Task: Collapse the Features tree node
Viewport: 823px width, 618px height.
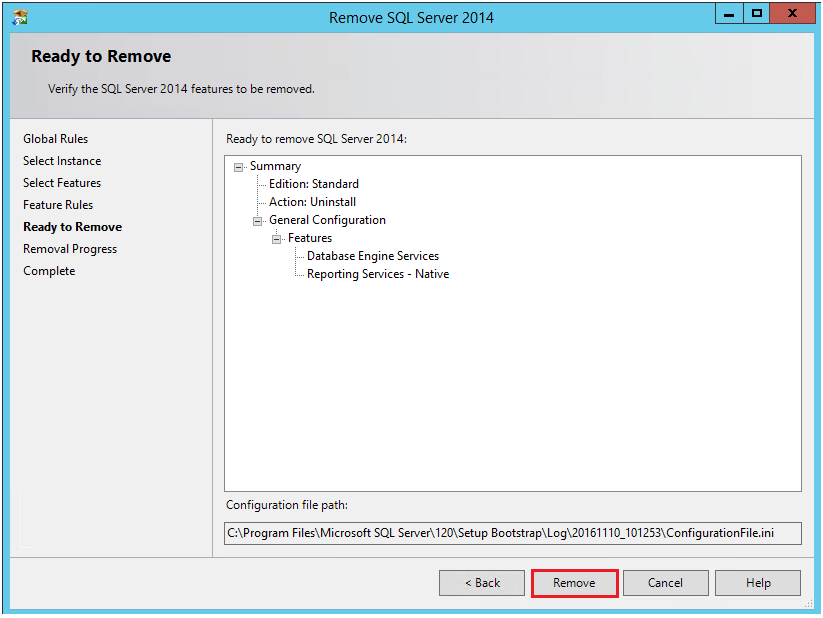Action: click(x=276, y=239)
